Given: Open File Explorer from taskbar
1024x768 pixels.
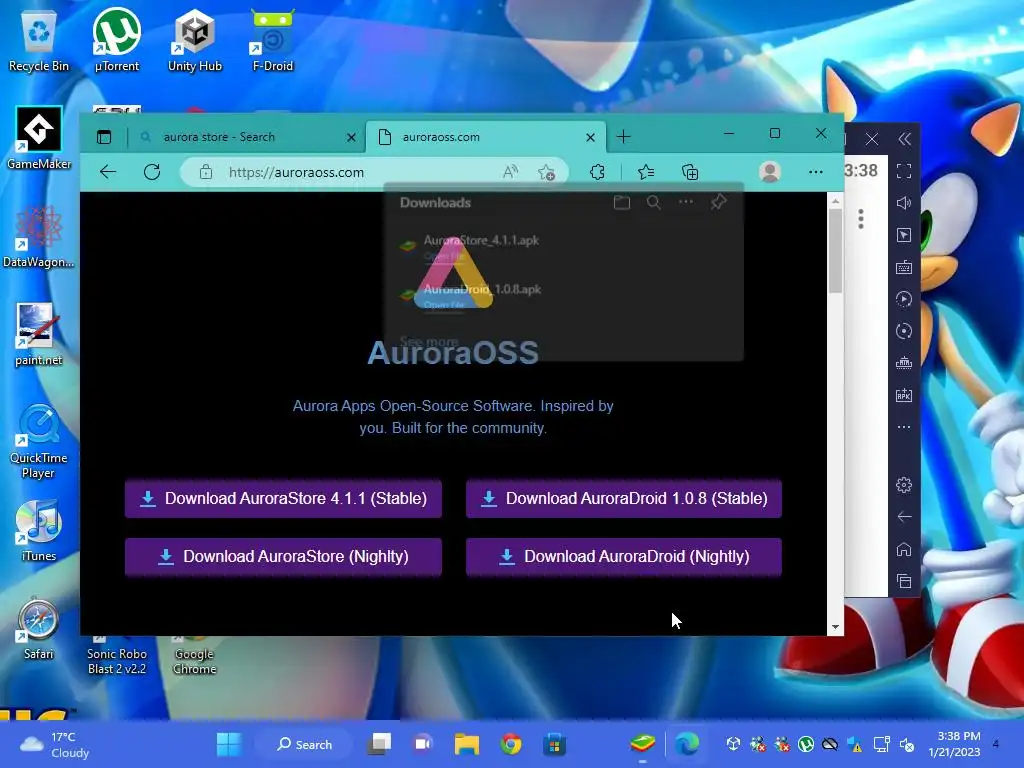Looking at the screenshot, I should pyautogui.click(x=466, y=744).
